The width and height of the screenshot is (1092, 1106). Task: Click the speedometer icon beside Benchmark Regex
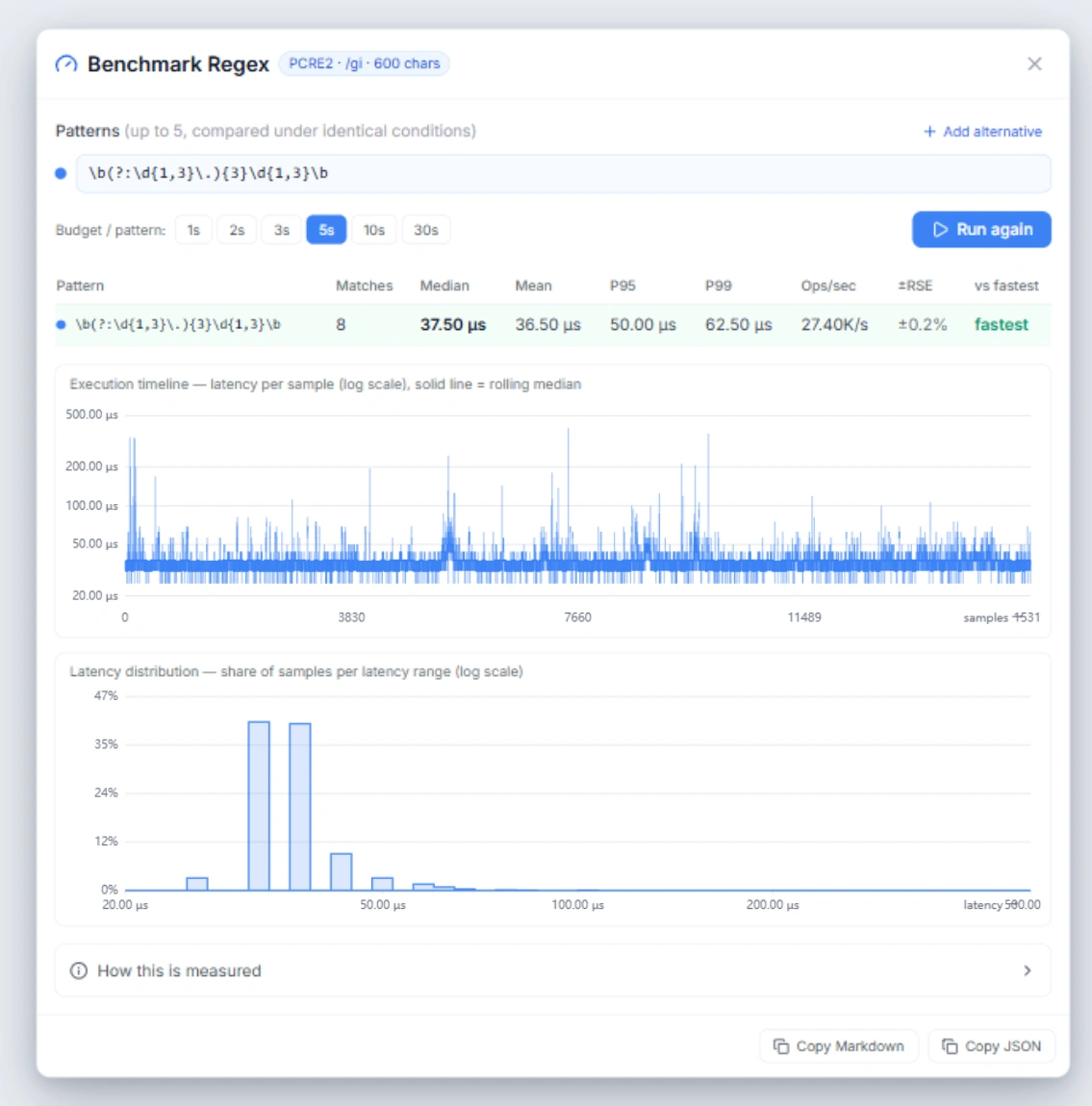point(66,64)
